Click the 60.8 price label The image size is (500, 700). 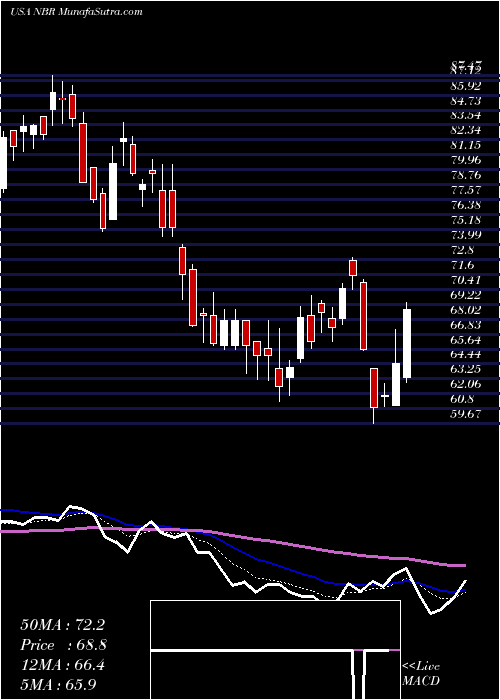463,399
